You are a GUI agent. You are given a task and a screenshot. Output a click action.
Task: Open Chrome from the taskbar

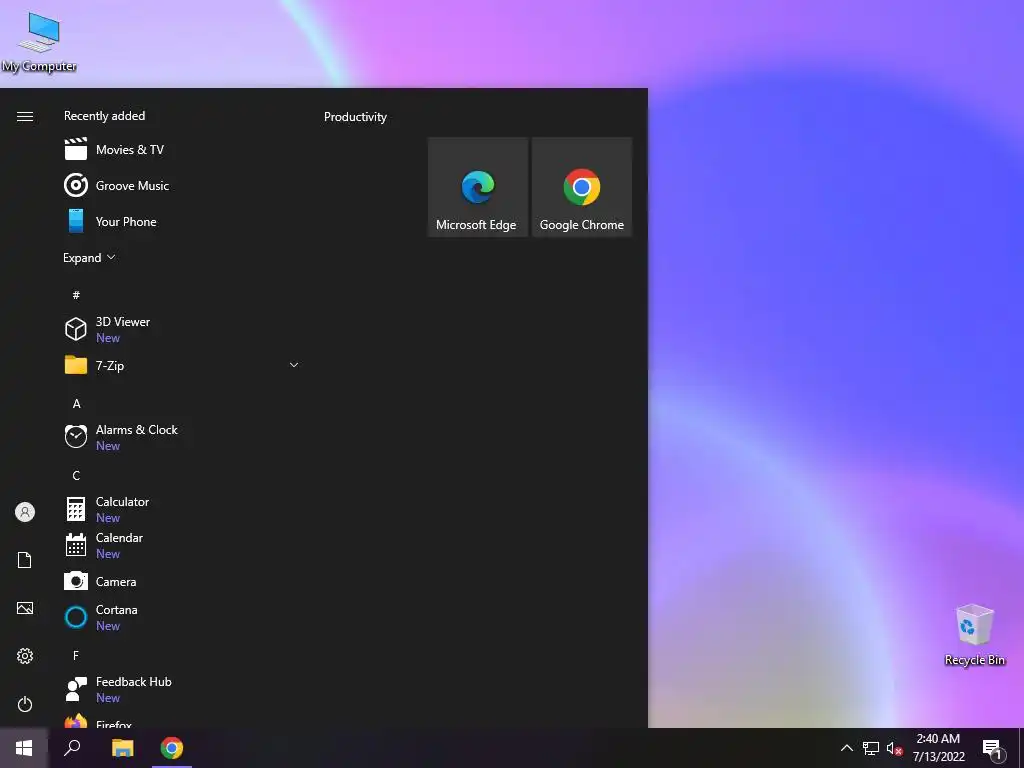[x=172, y=748]
